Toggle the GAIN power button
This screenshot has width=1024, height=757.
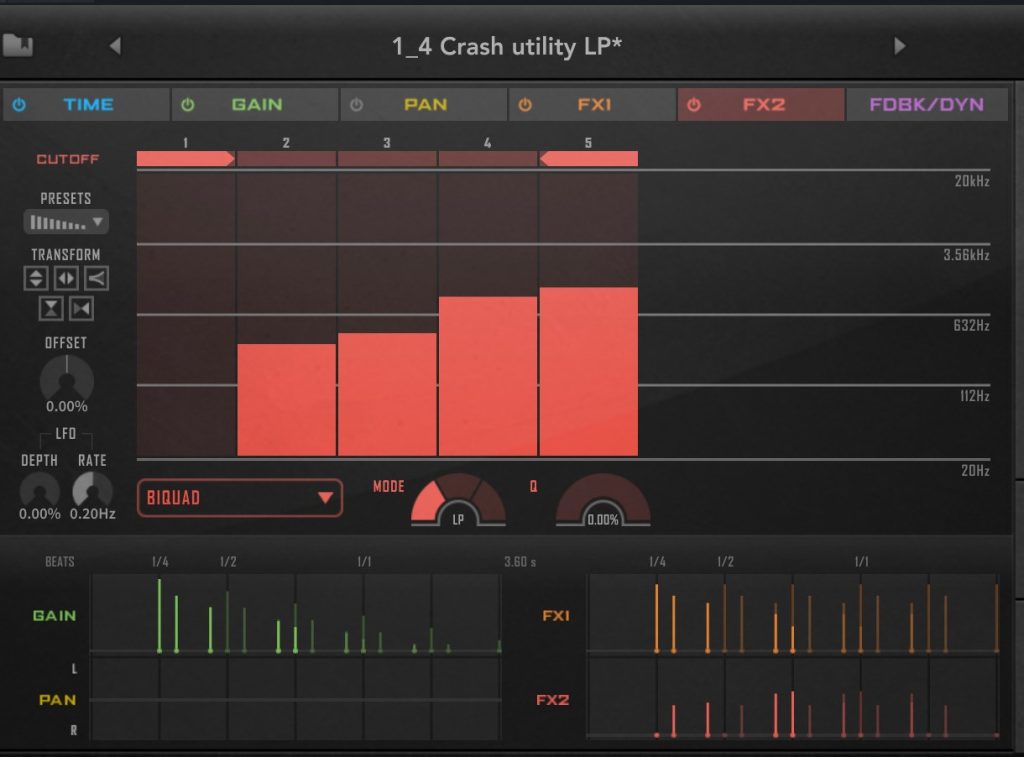[x=188, y=105]
